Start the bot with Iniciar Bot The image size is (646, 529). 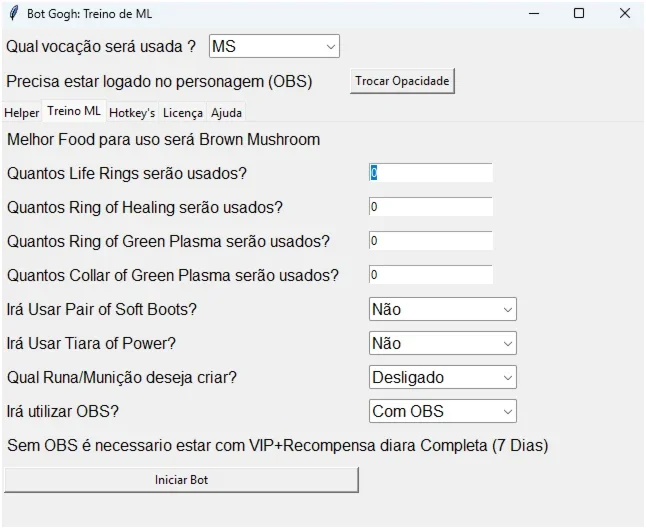(181, 480)
